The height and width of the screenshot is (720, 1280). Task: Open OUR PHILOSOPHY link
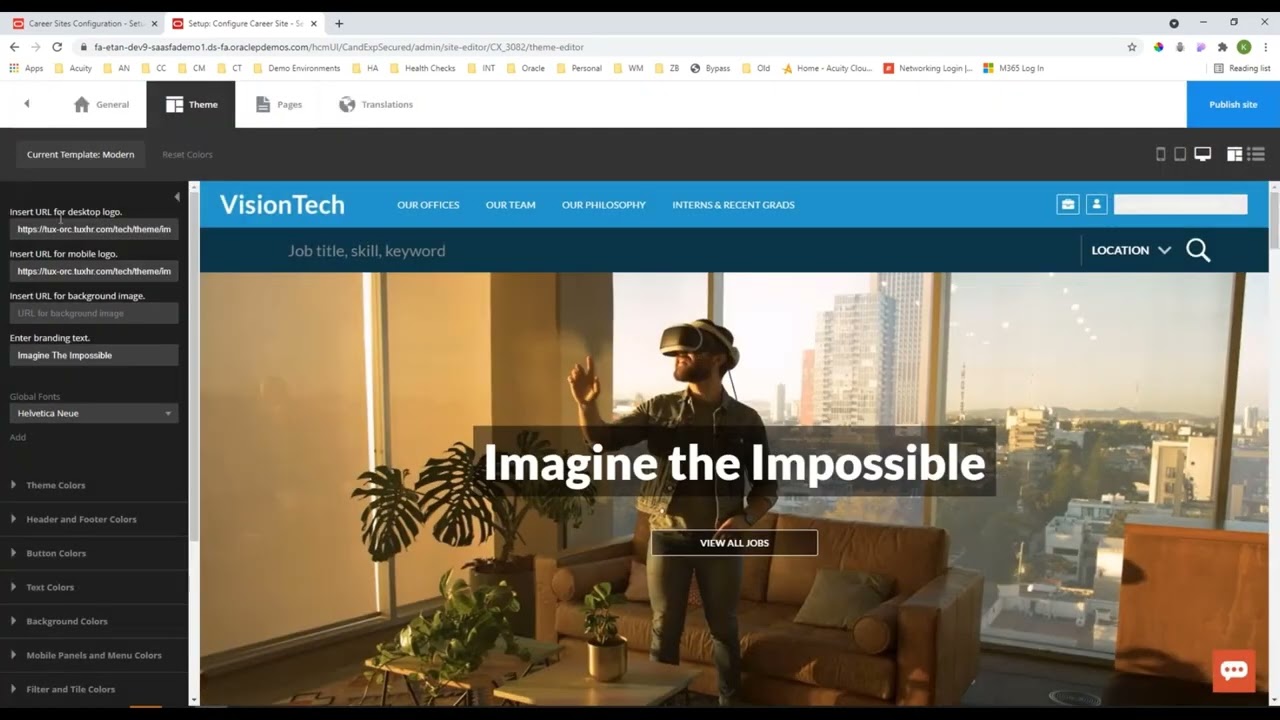[x=604, y=204]
